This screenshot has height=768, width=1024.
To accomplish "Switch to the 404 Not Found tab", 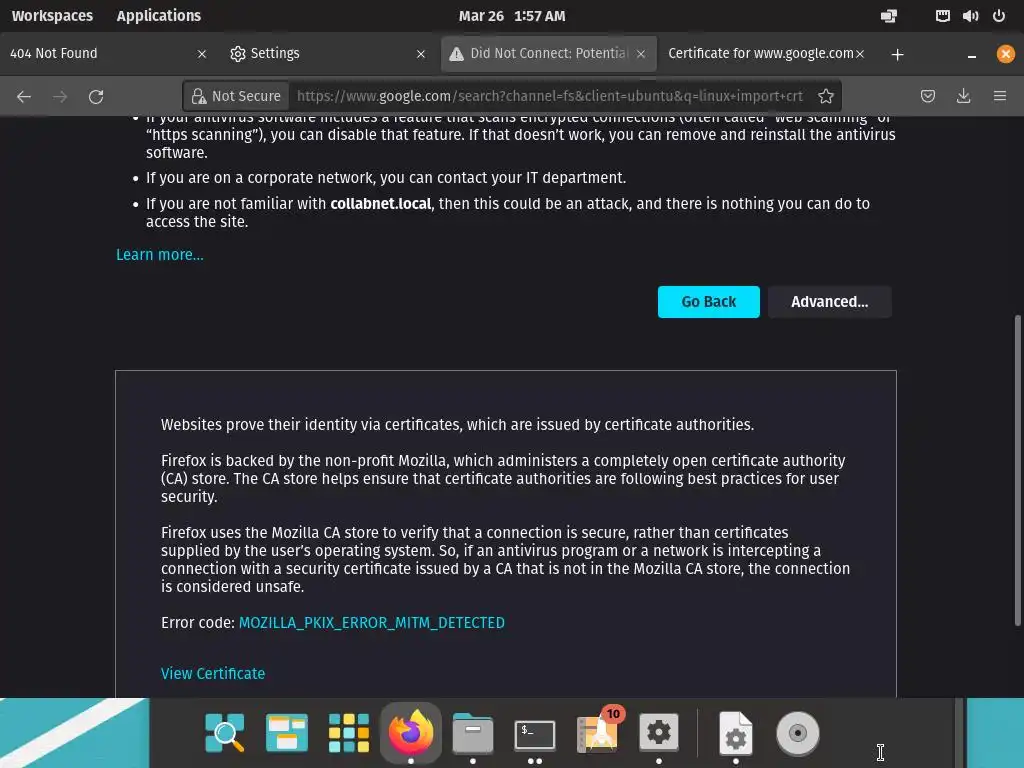I will (x=108, y=54).
